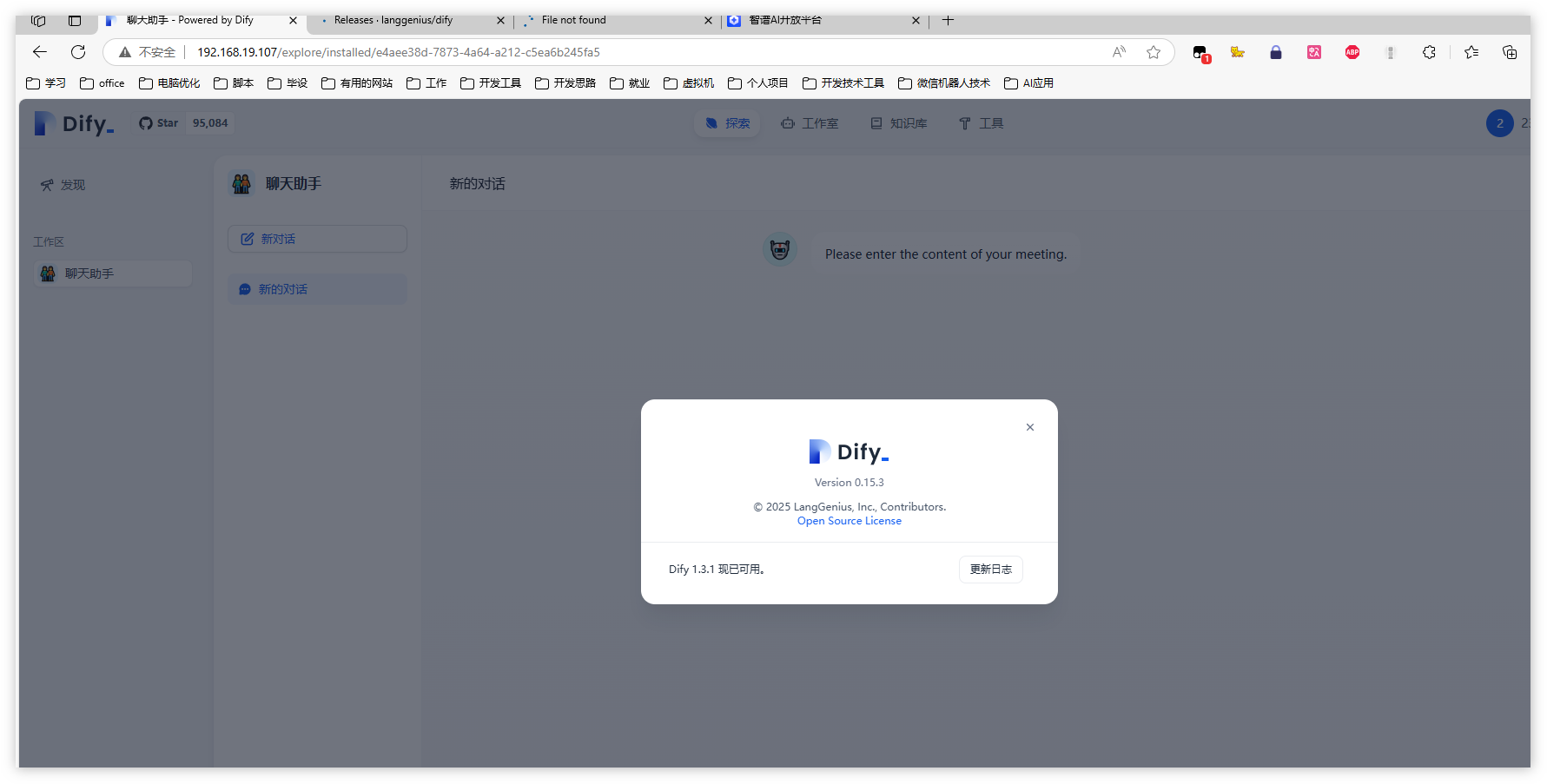Open the 毕设 bookmarks folder
Image resolution: width=1547 pixels, height=784 pixels.
288,83
